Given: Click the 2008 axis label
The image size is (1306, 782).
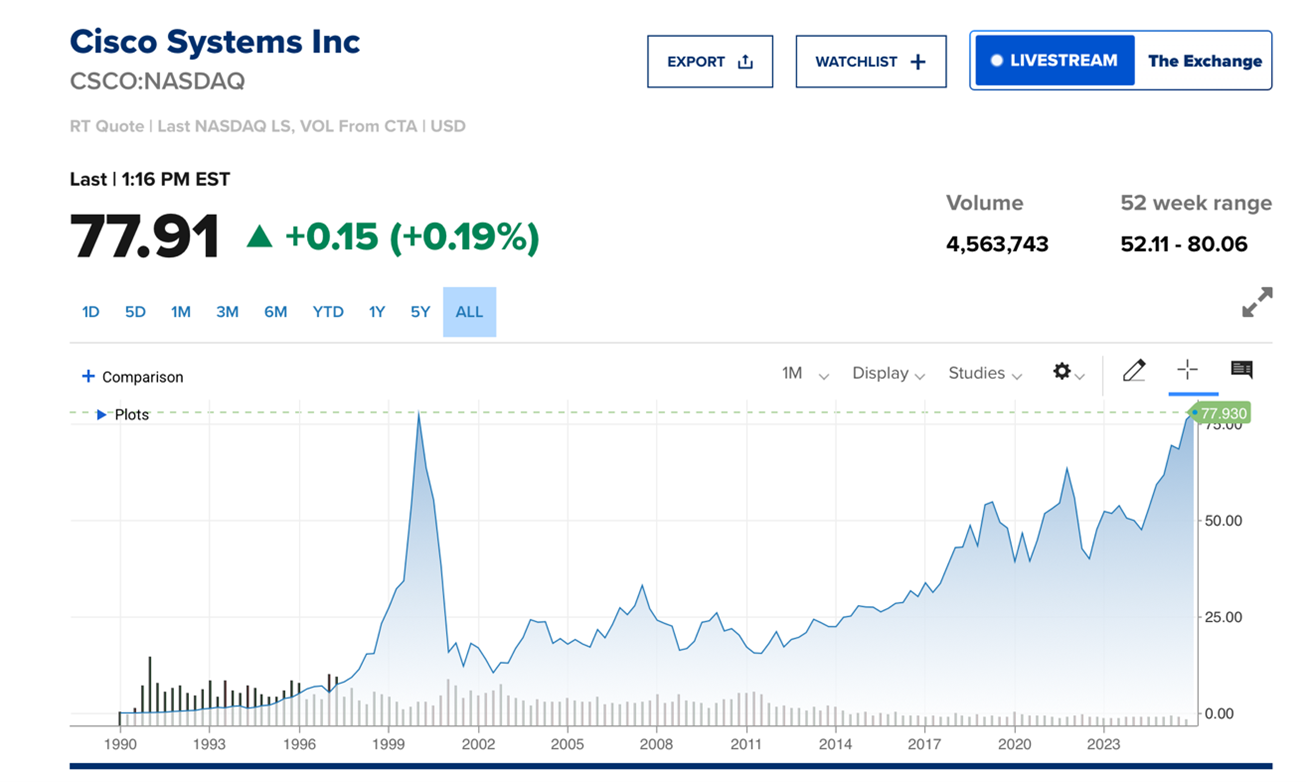Looking at the screenshot, I should tap(656, 744).
